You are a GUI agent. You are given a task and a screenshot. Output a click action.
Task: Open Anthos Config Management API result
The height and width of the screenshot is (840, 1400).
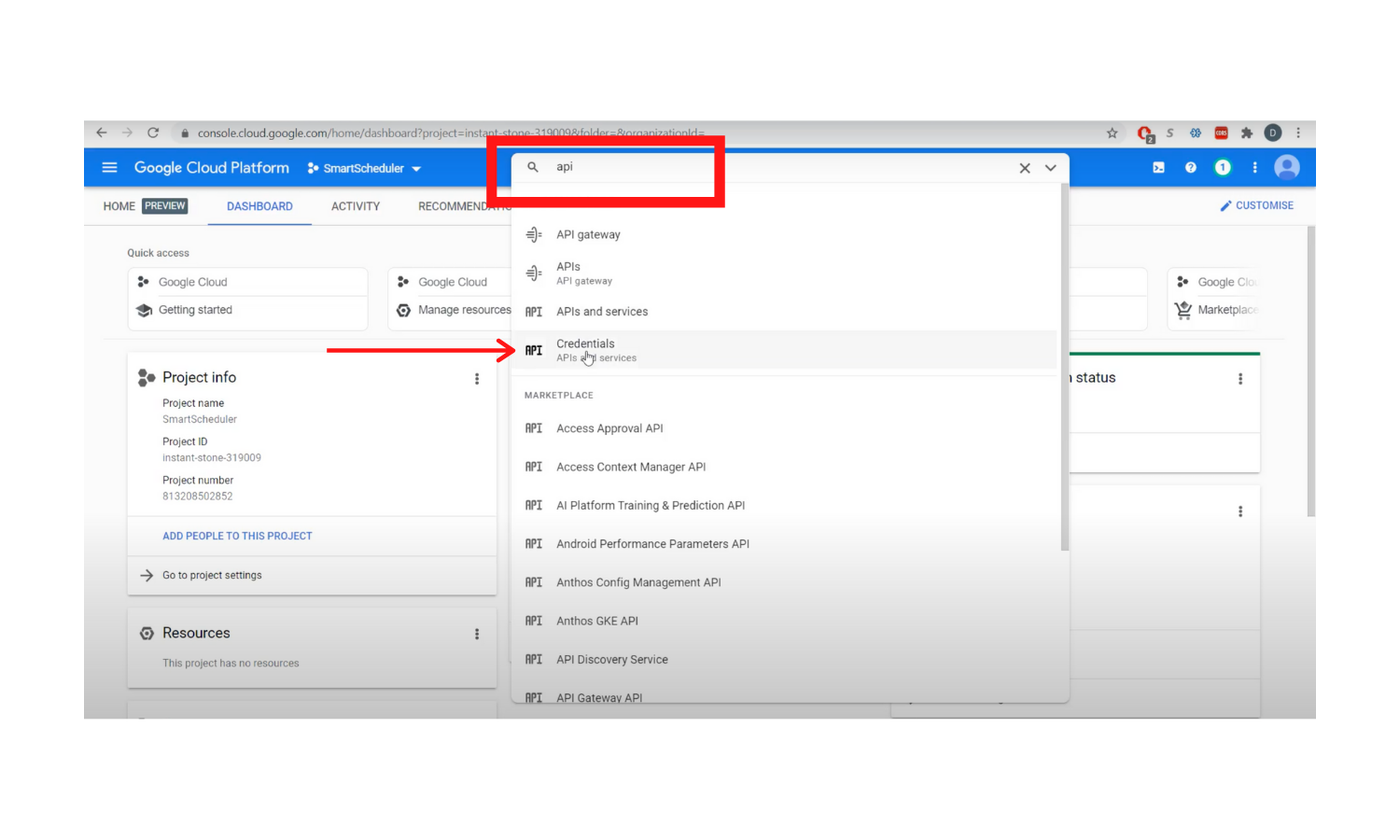tap(784, 582)
